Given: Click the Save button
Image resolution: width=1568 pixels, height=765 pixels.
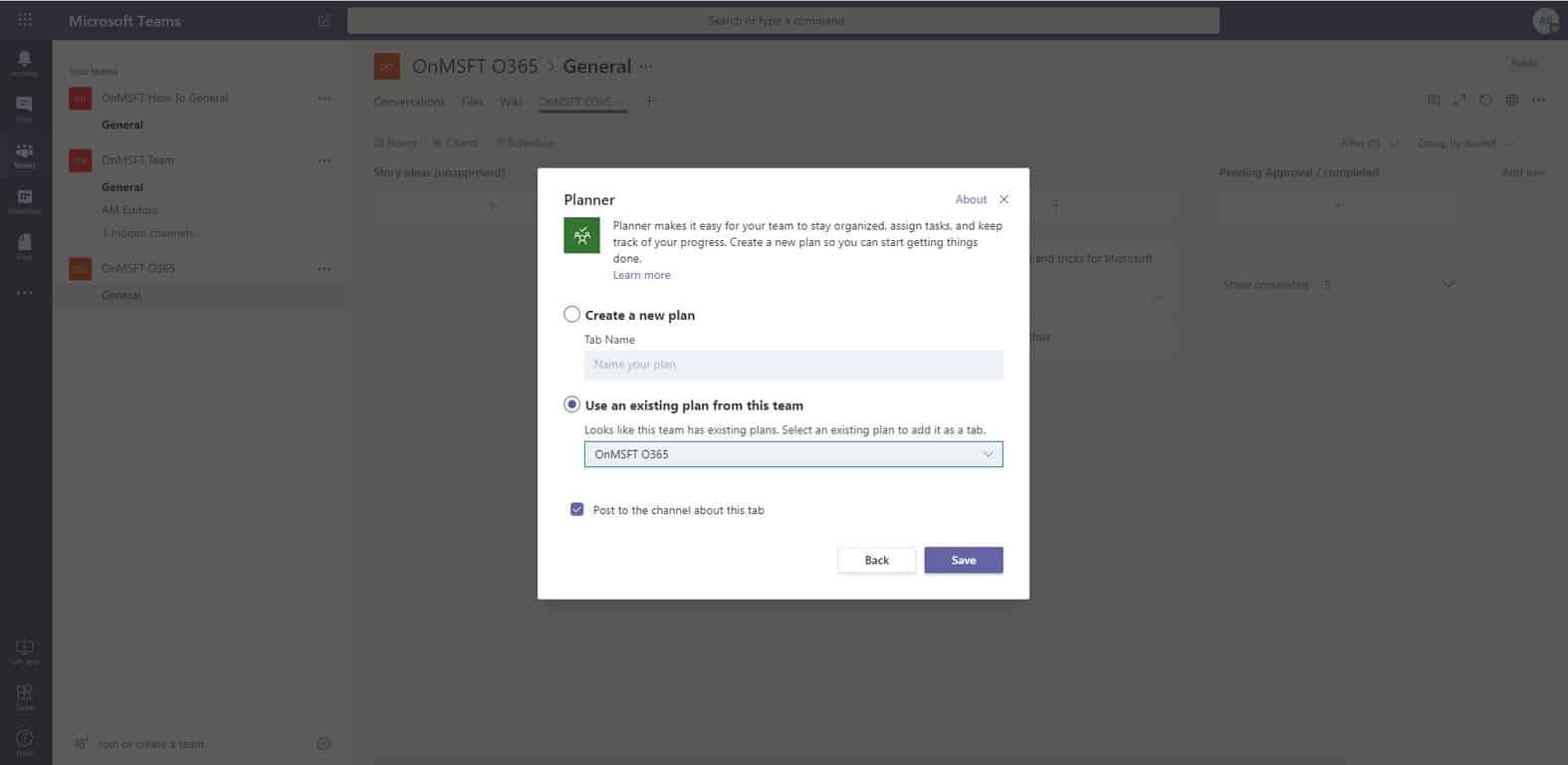Looking at the screenshot, I should [963, 560].
